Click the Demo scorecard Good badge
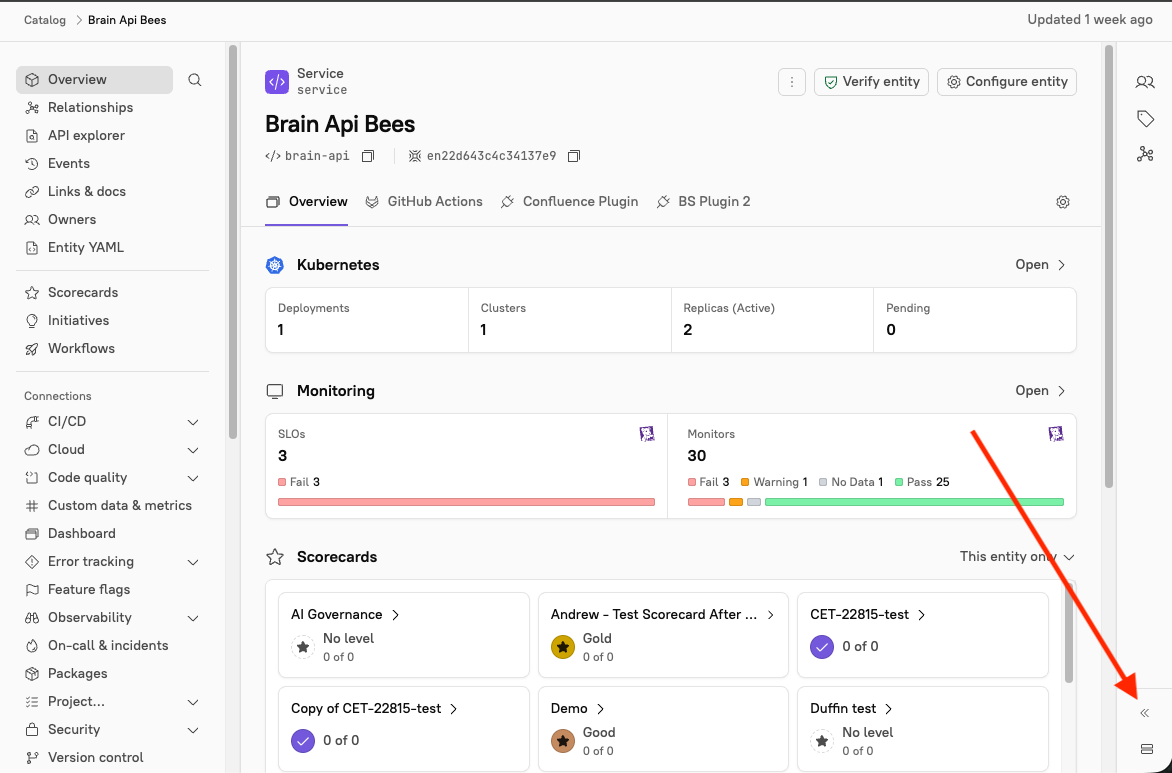The width and height of the screenshot is (1172, 773). click(562, 741)
